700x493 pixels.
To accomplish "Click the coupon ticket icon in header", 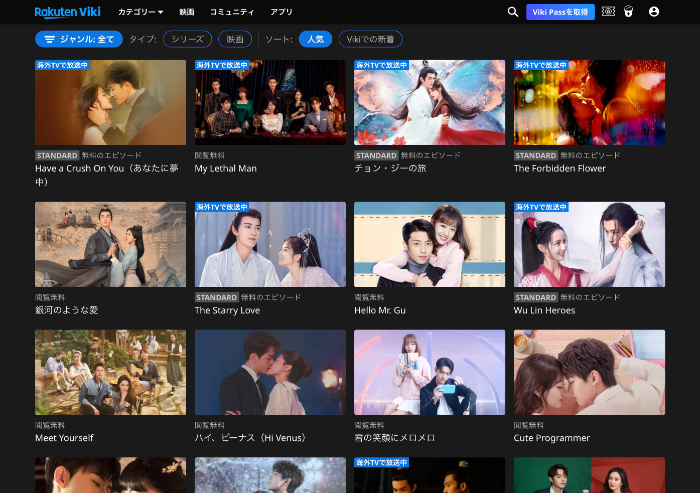I will click(609, 12).
